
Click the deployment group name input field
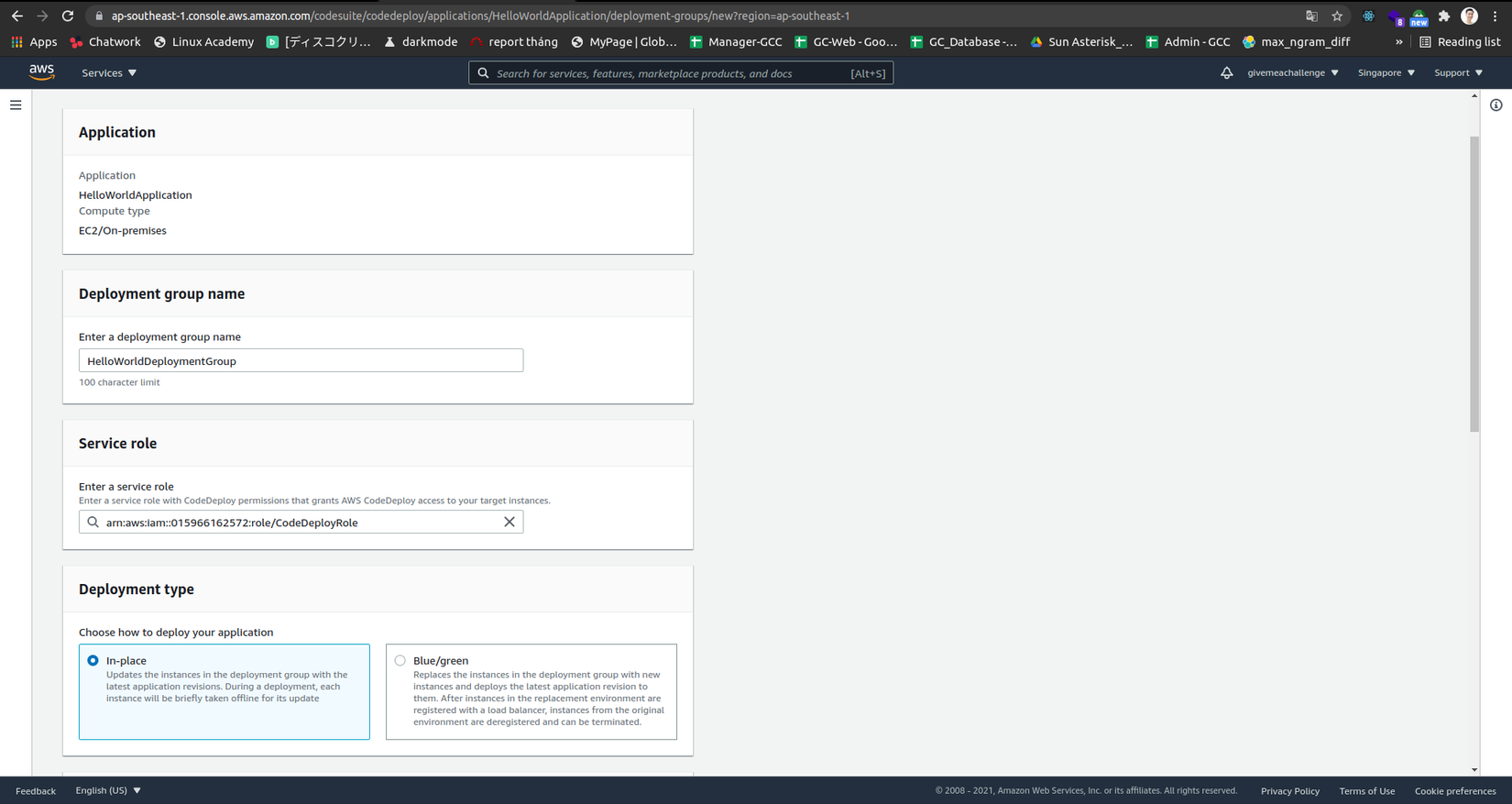[301, 360]
